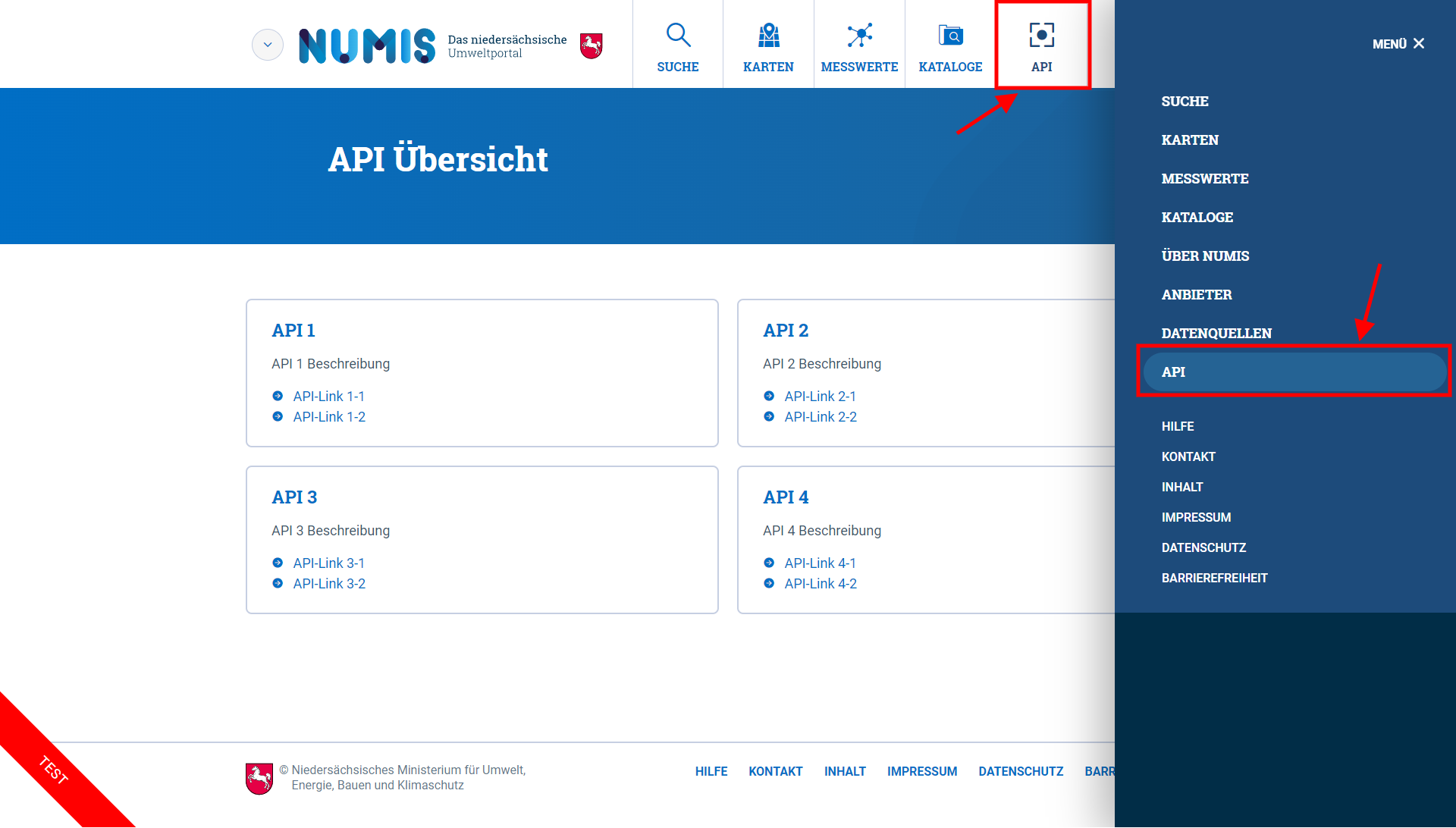
Task: Select the Suche magnifier icon
Action: 677,35
